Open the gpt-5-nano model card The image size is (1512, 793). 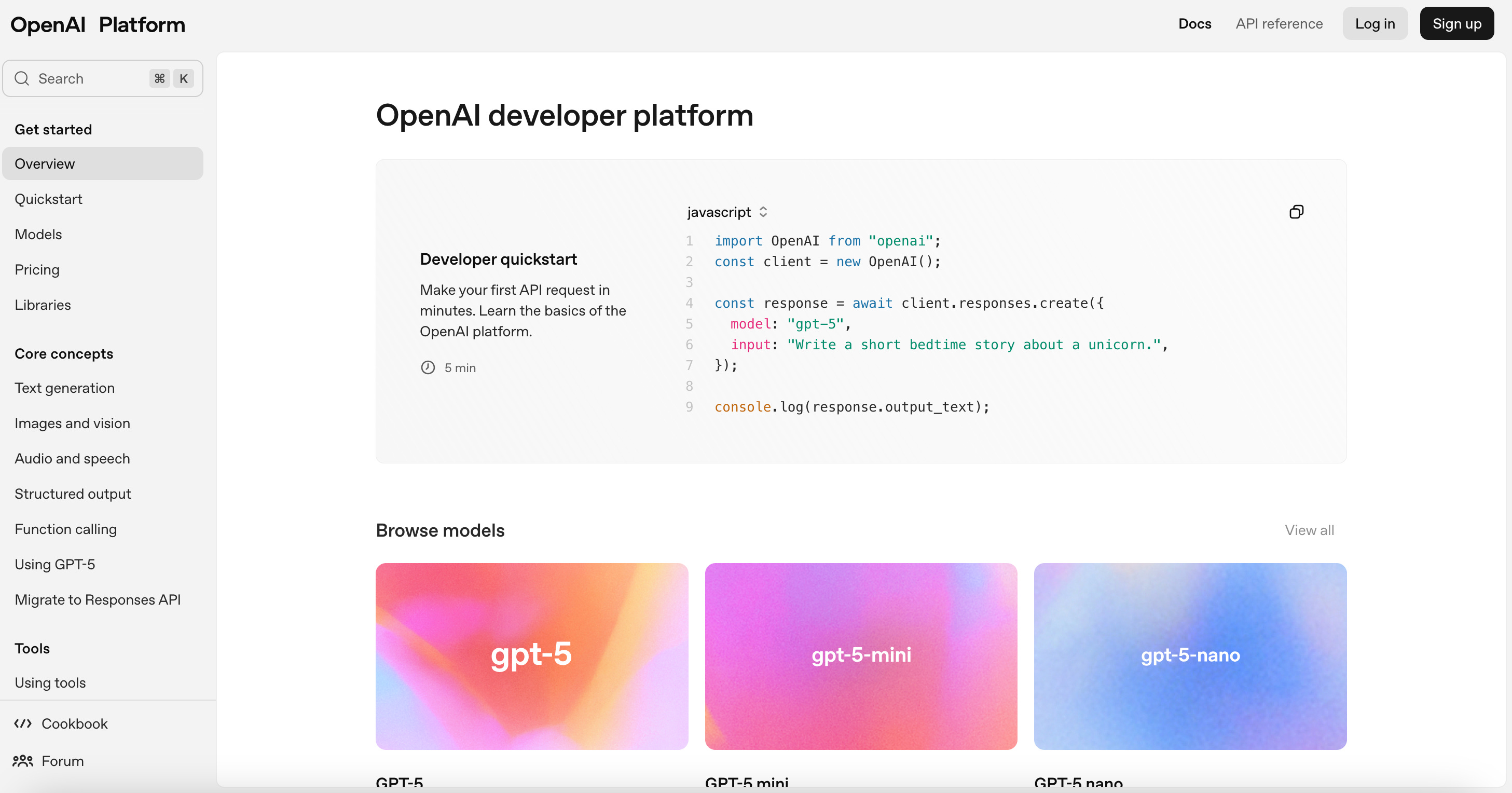(1190, 655)
